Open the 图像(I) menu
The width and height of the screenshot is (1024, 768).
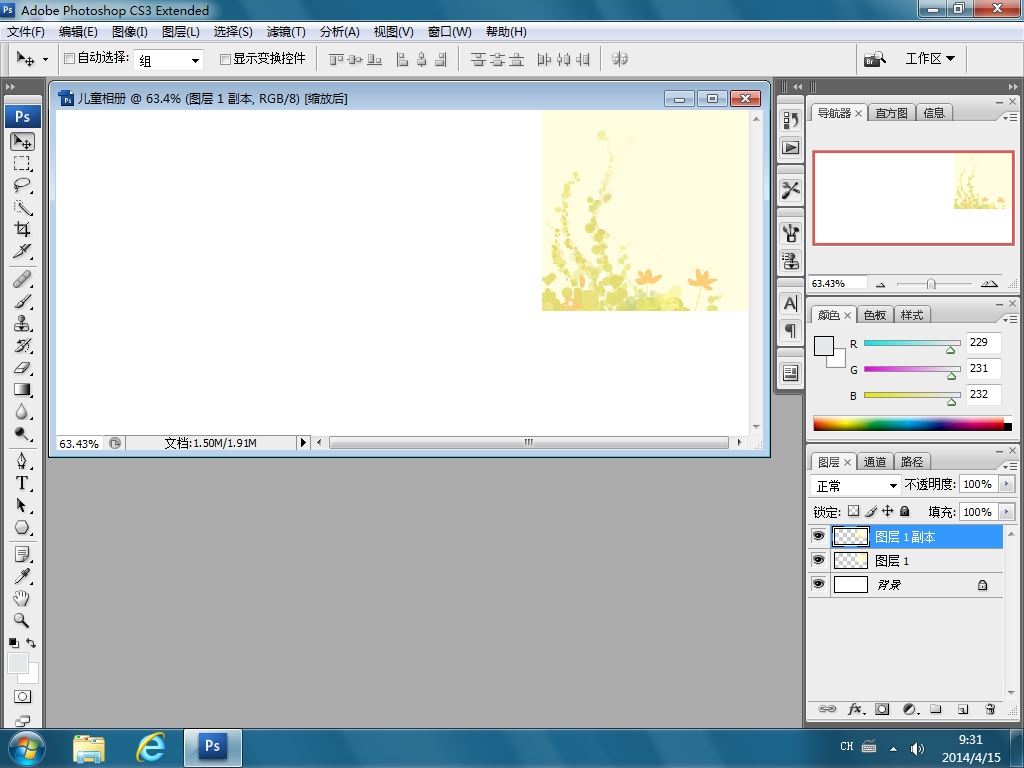(x=130, y=32)
